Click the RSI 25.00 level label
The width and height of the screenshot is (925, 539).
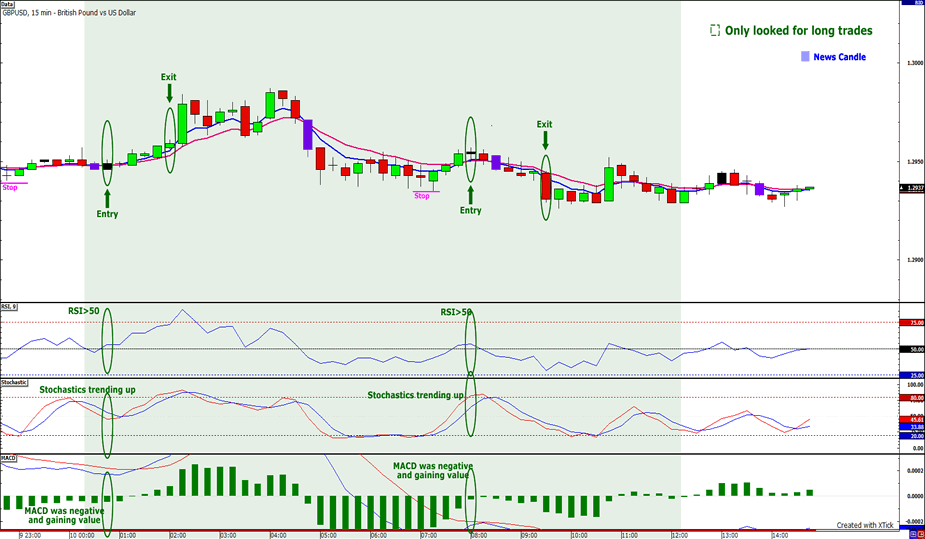click(x=912, y=375)
